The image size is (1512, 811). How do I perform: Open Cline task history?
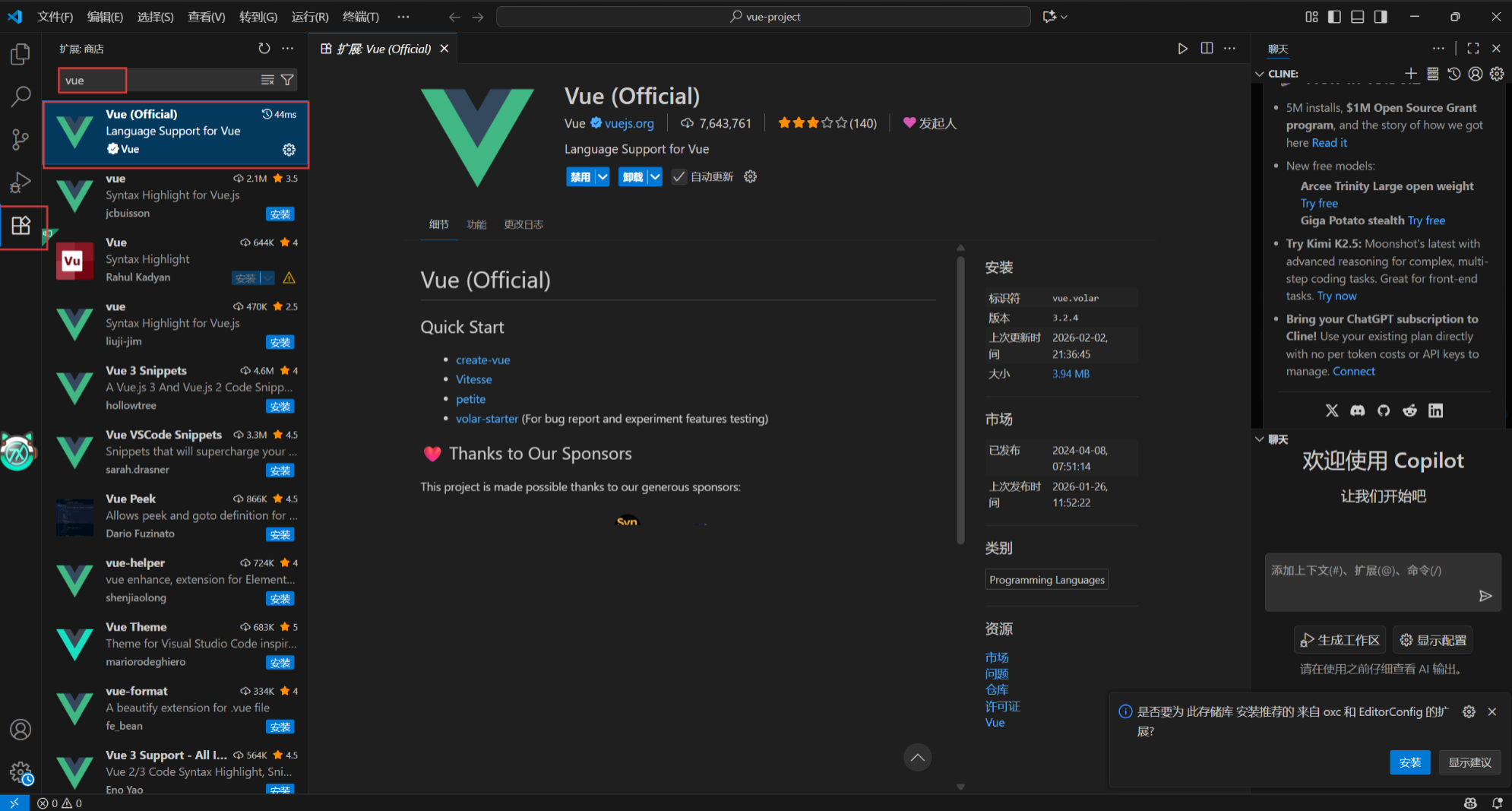[x=1453, y=74]
